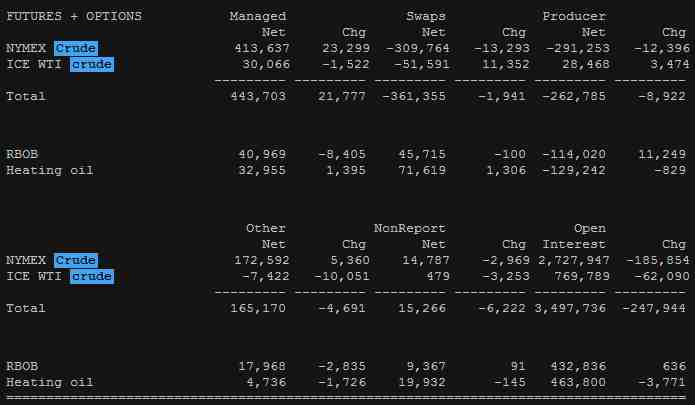Select the Managed column header
Viewport: 695px width, 405px height.
[x=257, y=16]
